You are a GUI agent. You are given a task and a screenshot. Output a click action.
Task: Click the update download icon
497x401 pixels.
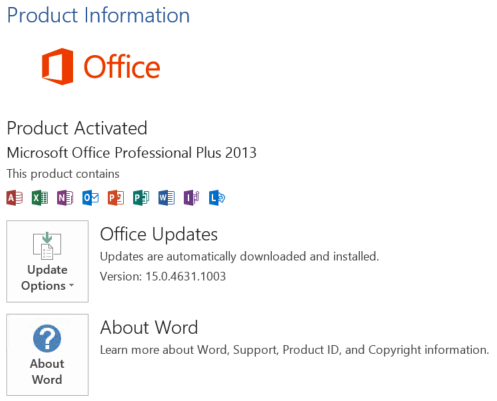pyautogui.click(x=47, y=246)
